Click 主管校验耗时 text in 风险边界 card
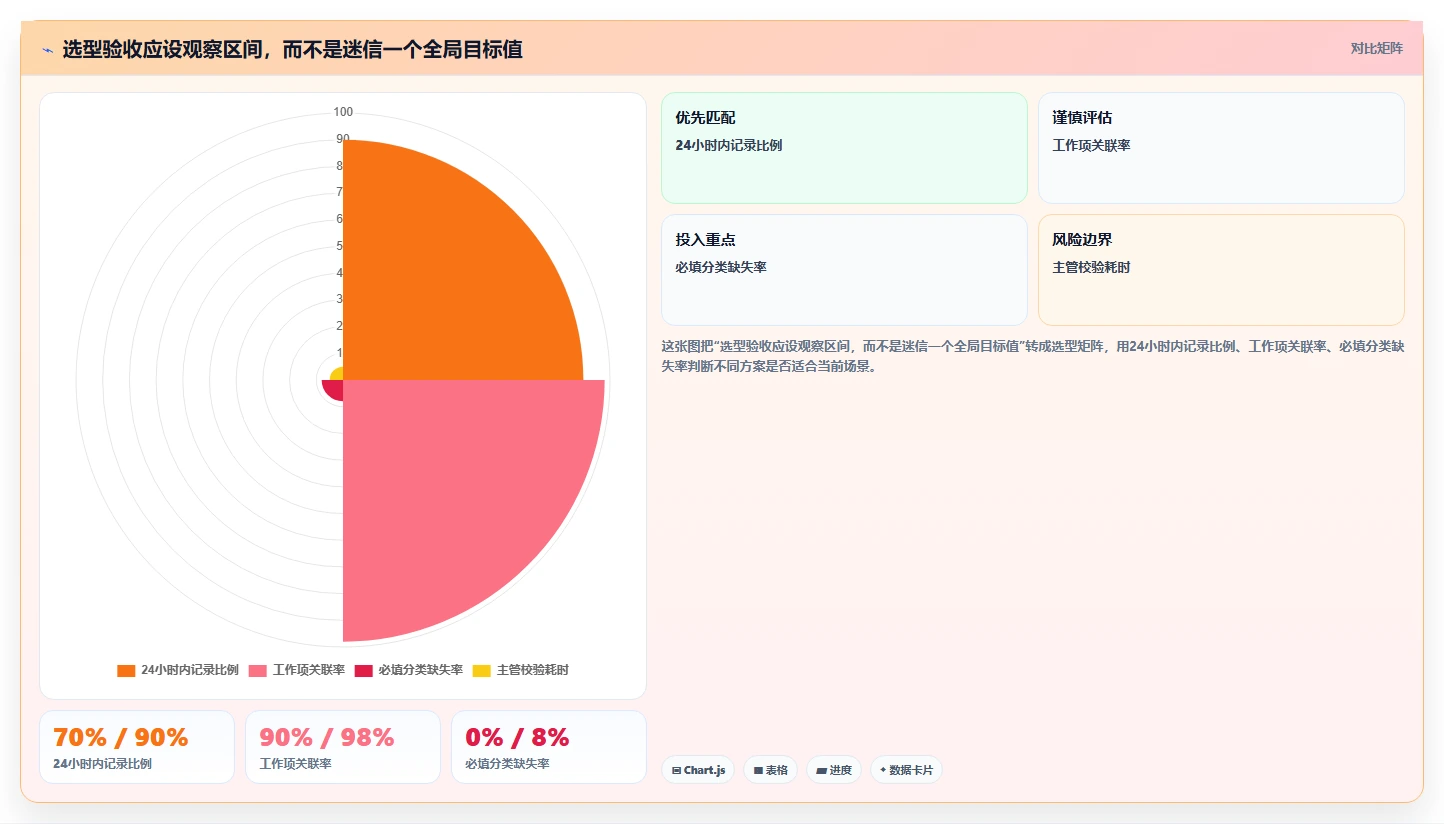1444x824 pixels. pyautogui.click(x=1091, y=268)
